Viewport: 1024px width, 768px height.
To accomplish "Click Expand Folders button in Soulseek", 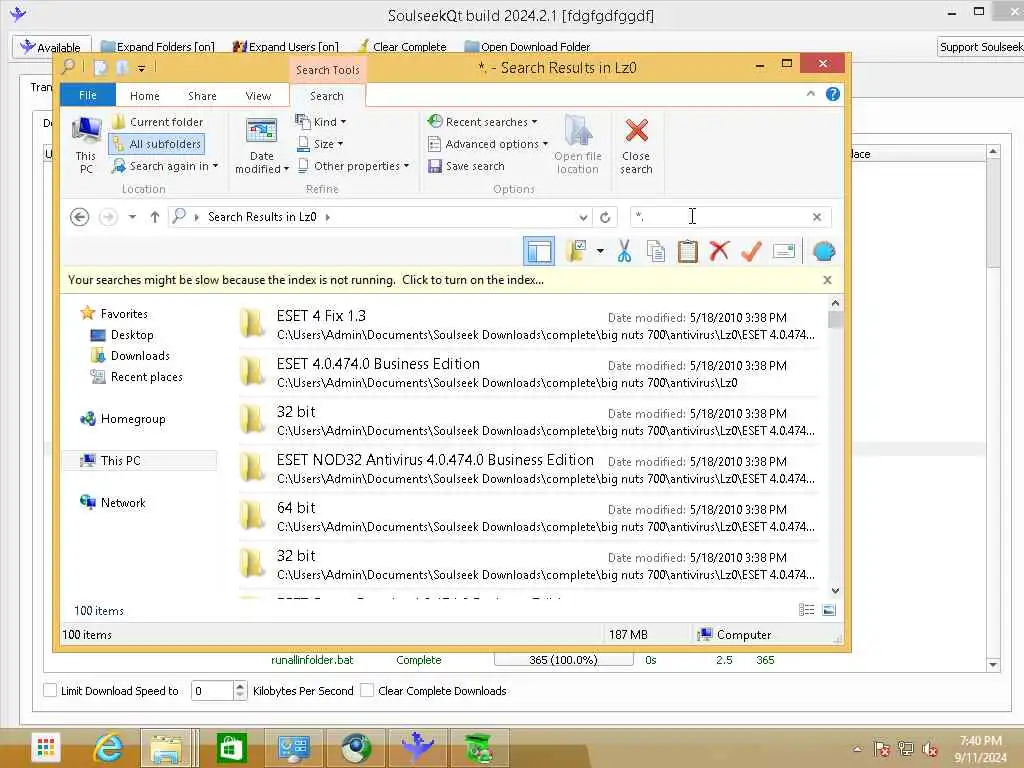I will pyautogui.click(x=157, y=46).
